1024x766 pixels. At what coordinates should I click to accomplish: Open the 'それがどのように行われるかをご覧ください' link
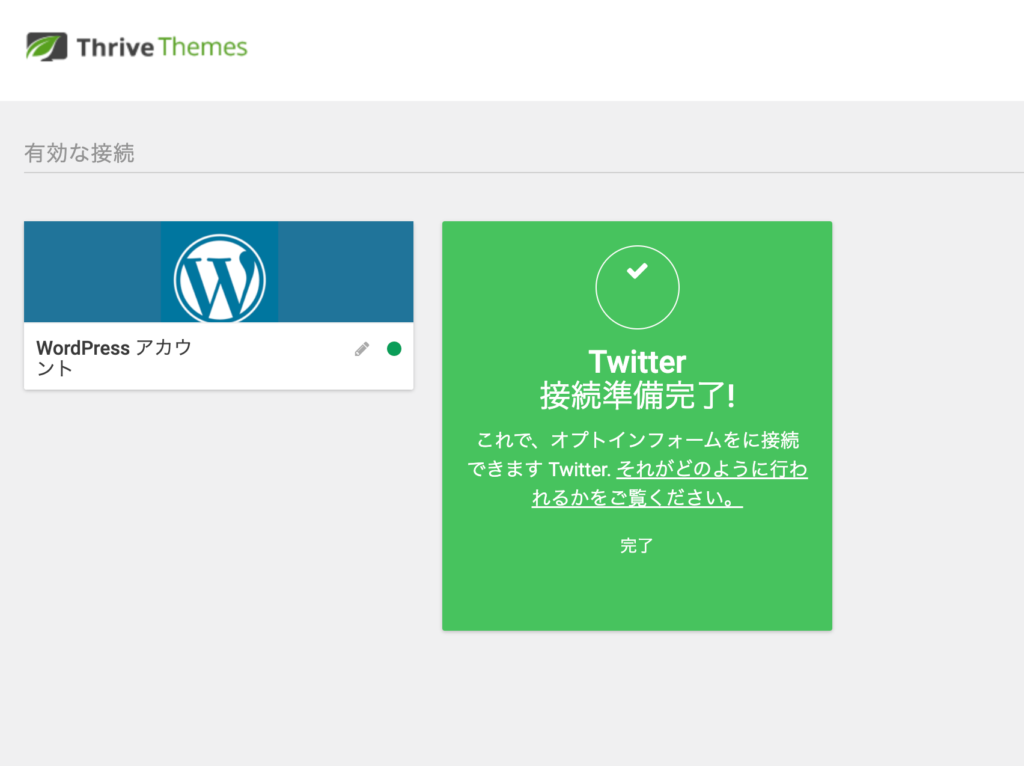[669, 483]
